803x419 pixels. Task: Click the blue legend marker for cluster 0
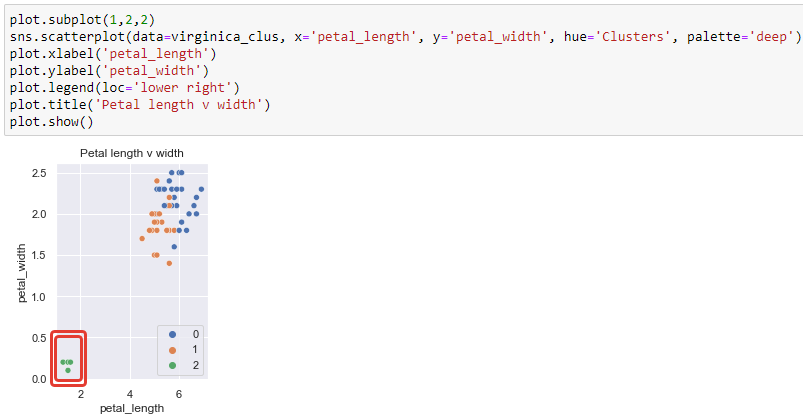click(172, 333)
